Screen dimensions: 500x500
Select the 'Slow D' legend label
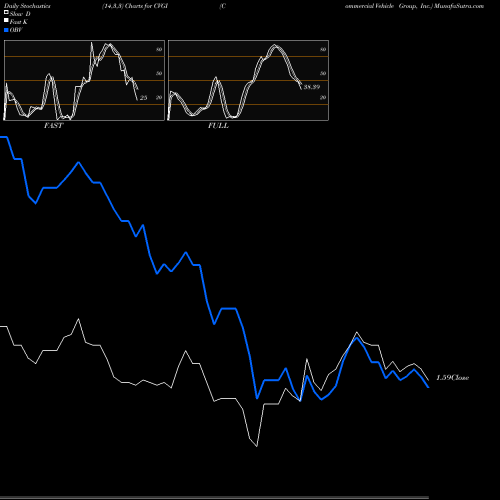tap(20, 14)
